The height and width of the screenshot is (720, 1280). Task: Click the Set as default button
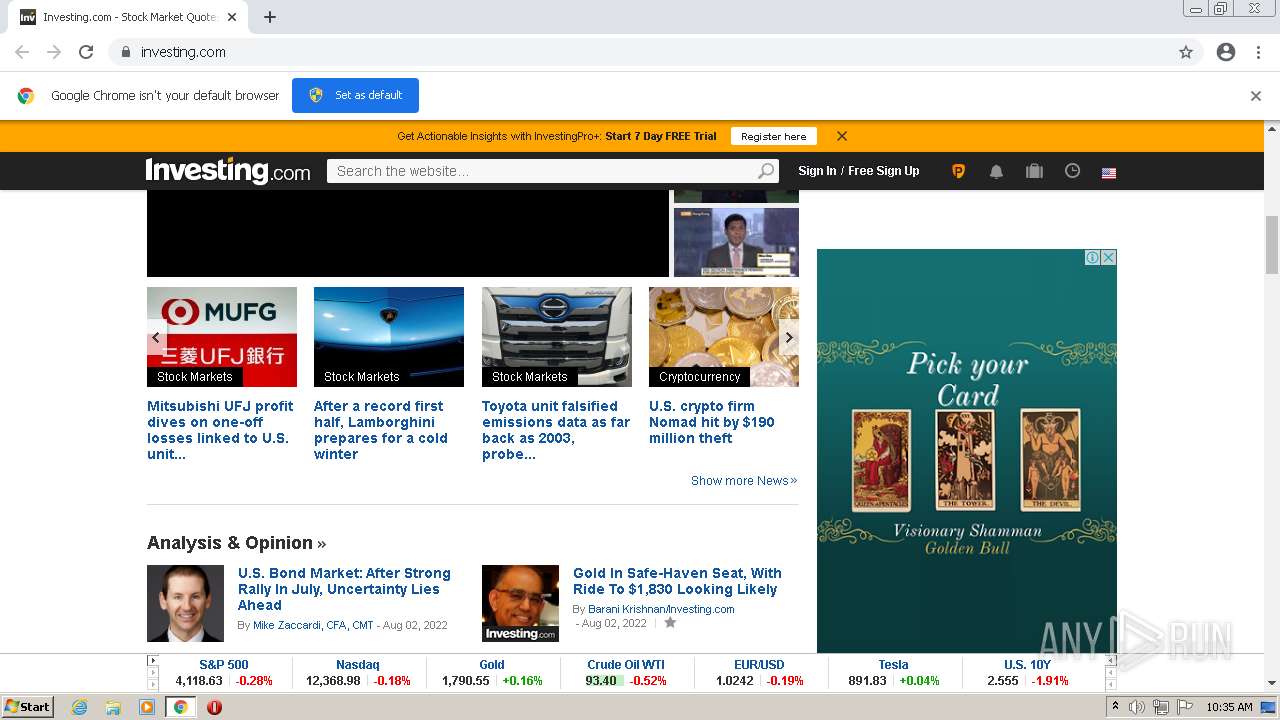click(x=355, y=95)
